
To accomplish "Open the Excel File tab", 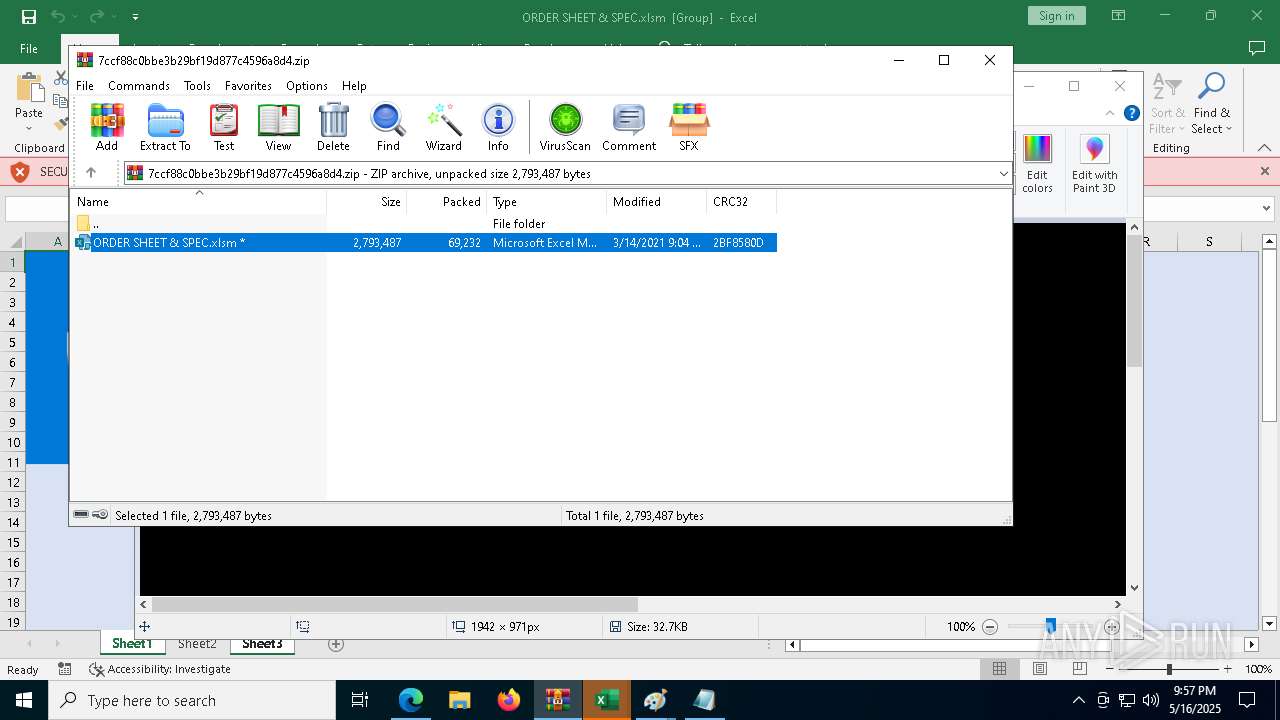I will [x=29, y=48].
